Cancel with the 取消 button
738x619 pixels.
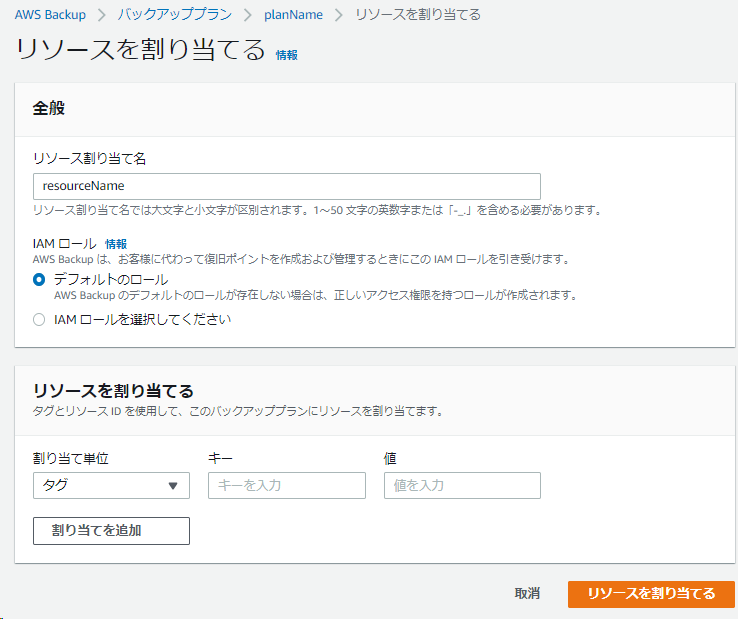(527, 593)
